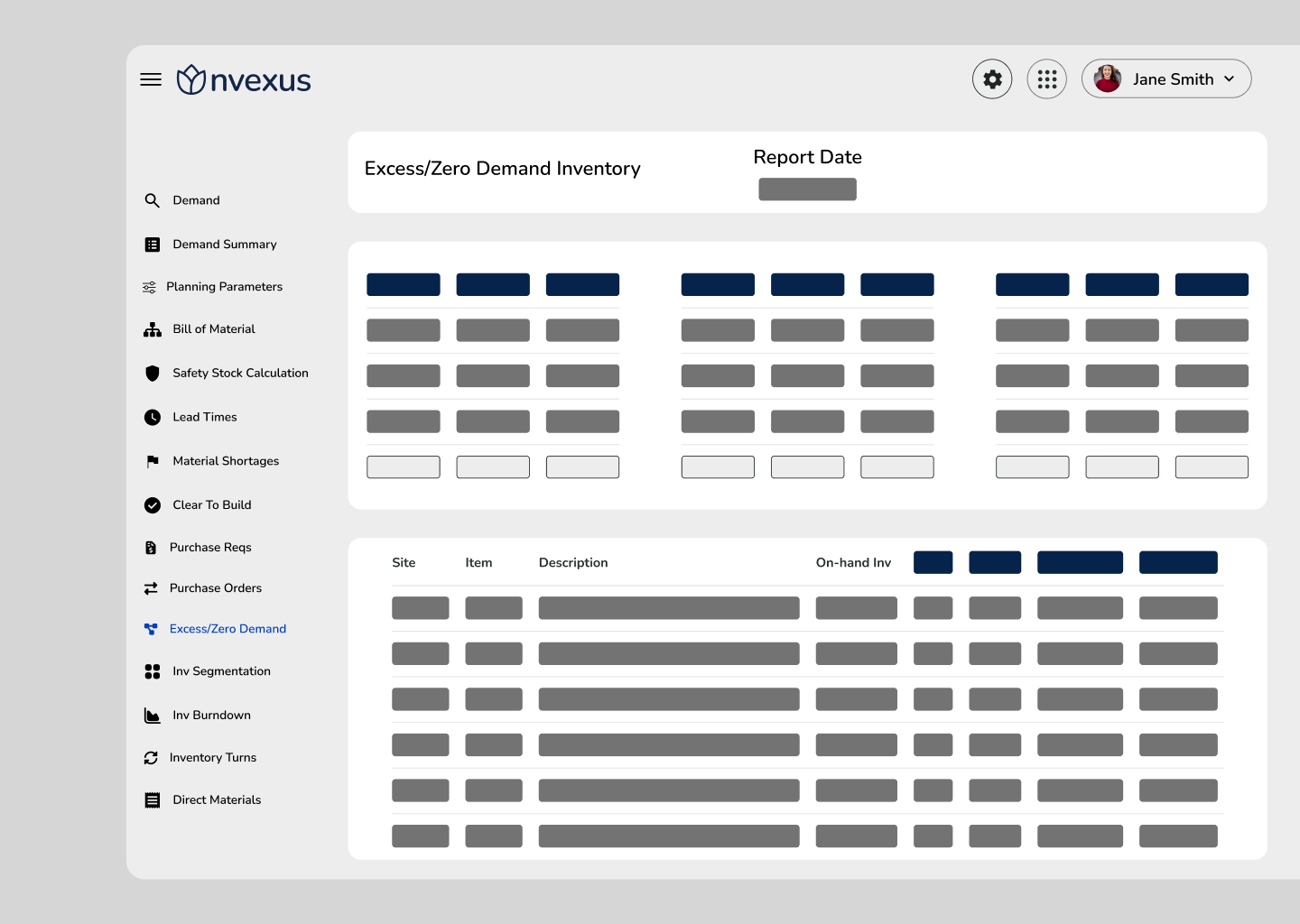Navigate to Bill of Material

point(214,329)
